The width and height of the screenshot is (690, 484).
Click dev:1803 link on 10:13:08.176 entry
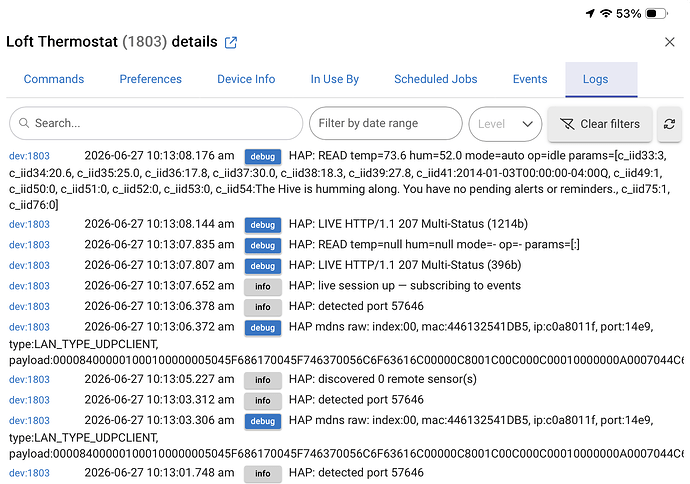[x=29, y=156]
